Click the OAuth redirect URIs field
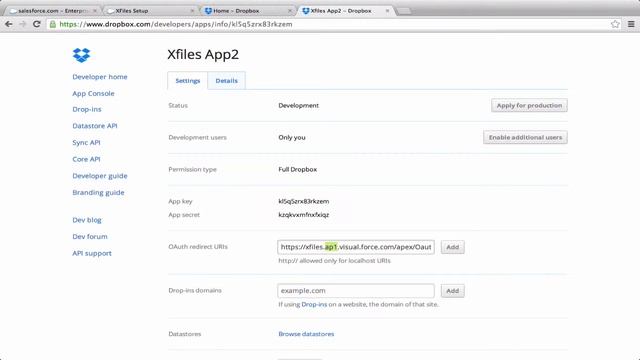 pyautogui.click(x=356, y=247)
